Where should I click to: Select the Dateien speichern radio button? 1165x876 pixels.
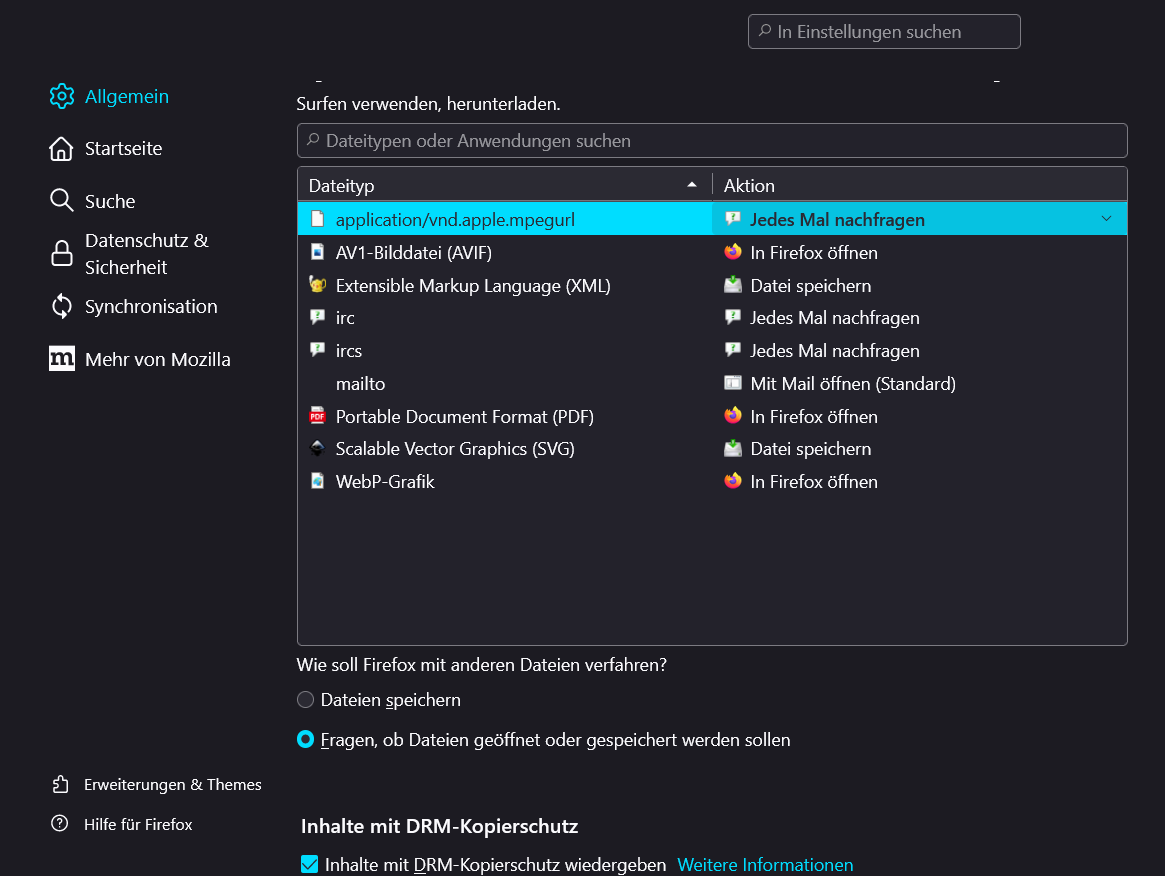(x=305, y=700)
